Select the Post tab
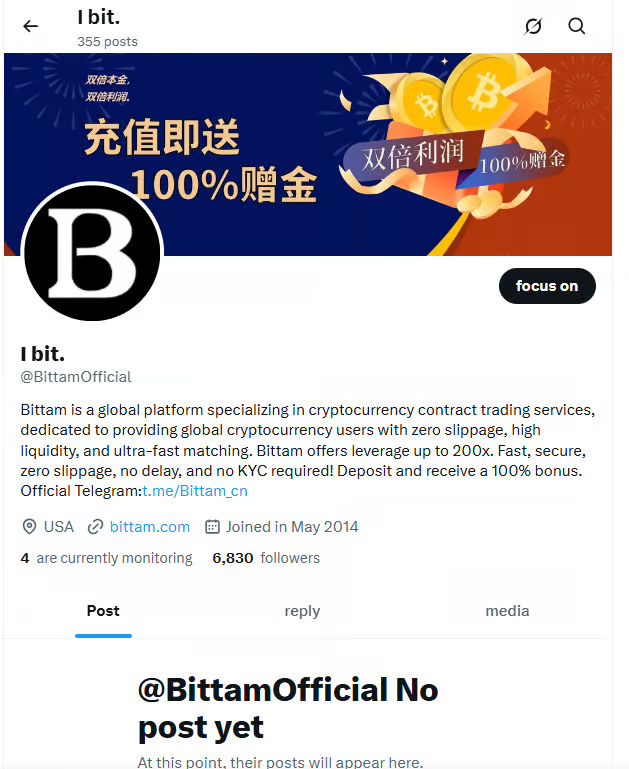 coord(103,611)
